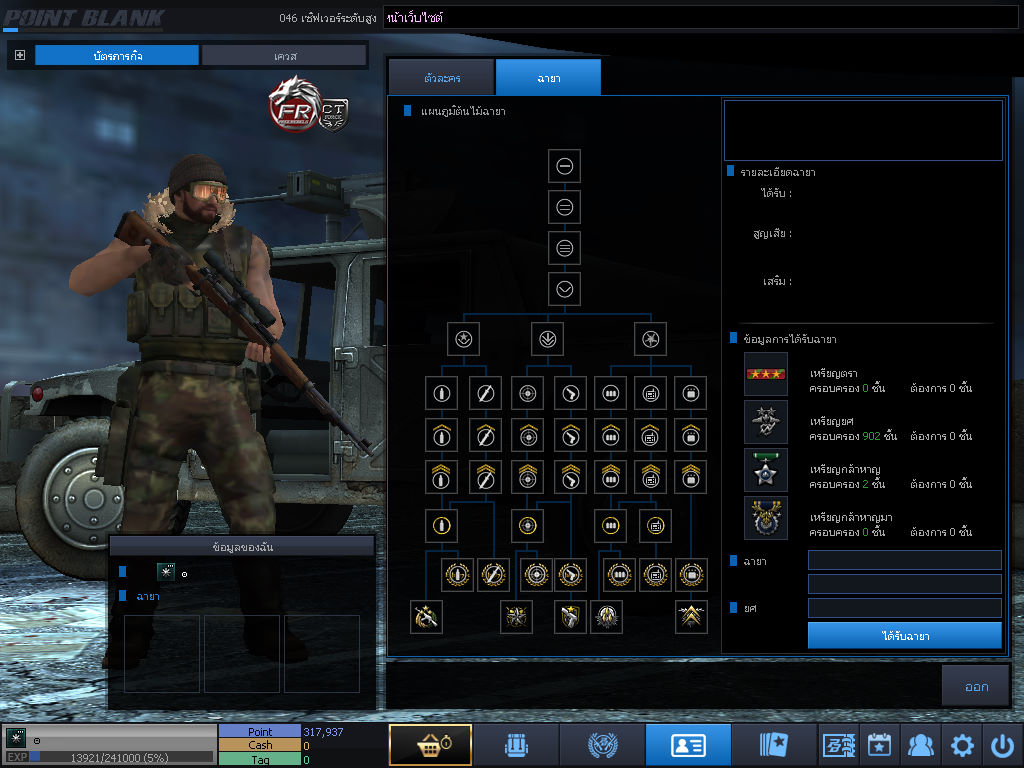
Task: Click the ได้รับฉายา button
Action: click(904, 635)
